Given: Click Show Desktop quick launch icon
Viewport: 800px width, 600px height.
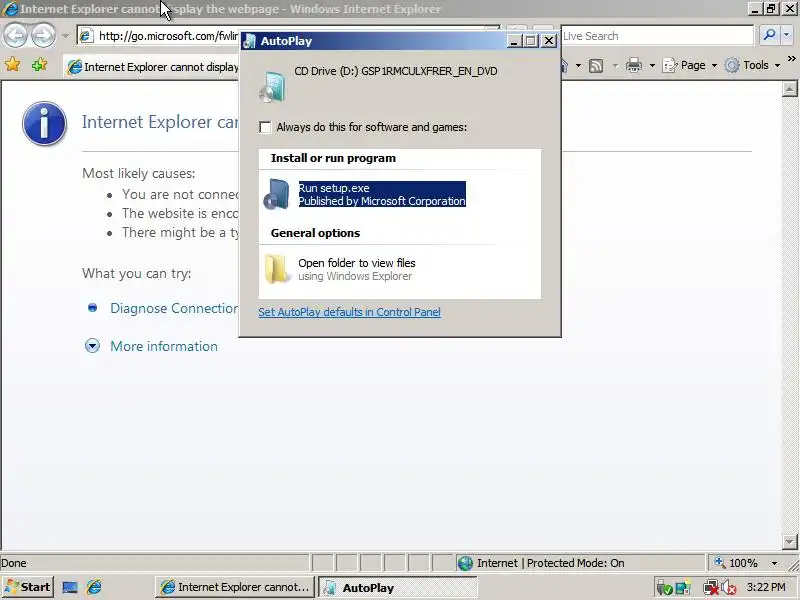Looking at the screenshot, I should click(69, 587).
